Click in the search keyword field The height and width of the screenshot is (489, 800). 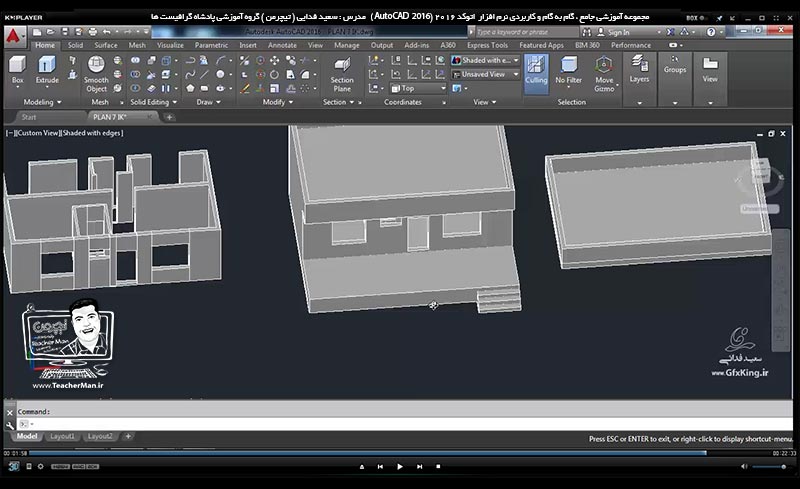point(526,32)
